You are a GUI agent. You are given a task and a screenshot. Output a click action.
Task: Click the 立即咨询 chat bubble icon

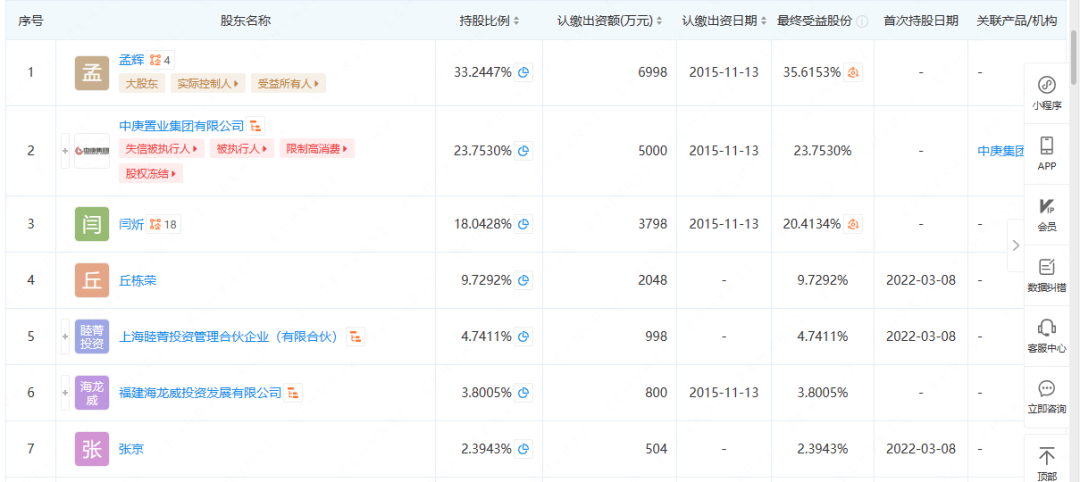tap(1046, 389)
